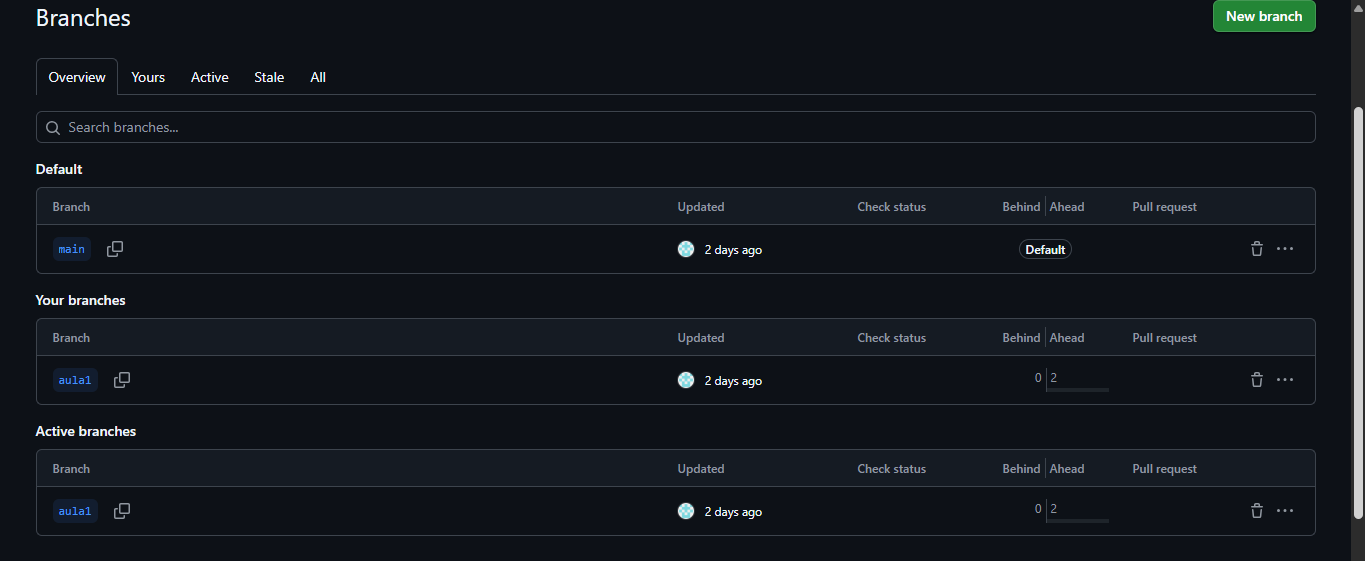1365x561 pixels.
Task: Copy aula1 name in Active branches
Action: click(122, 511)
